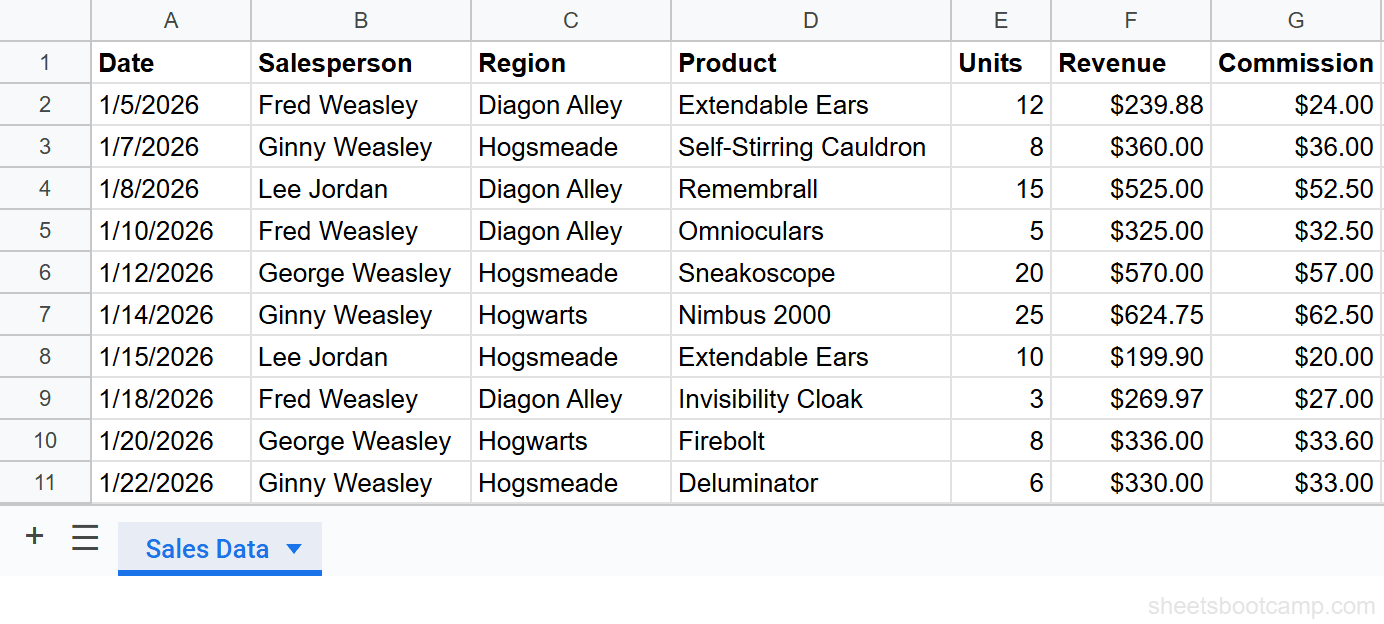Select Ginny Weasley in row 11
The height and width of the screenshot is (624, 1384).
click(360, 482)
